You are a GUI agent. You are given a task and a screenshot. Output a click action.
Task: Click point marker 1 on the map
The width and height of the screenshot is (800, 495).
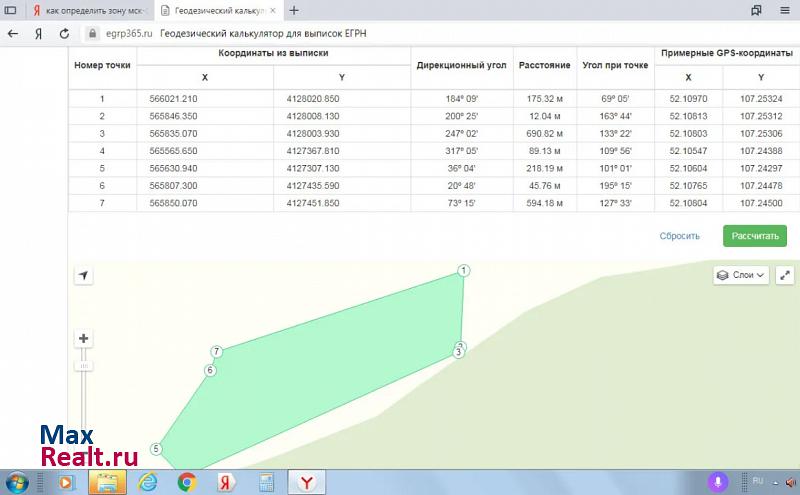pyautogui.click(x=464, y=271)
